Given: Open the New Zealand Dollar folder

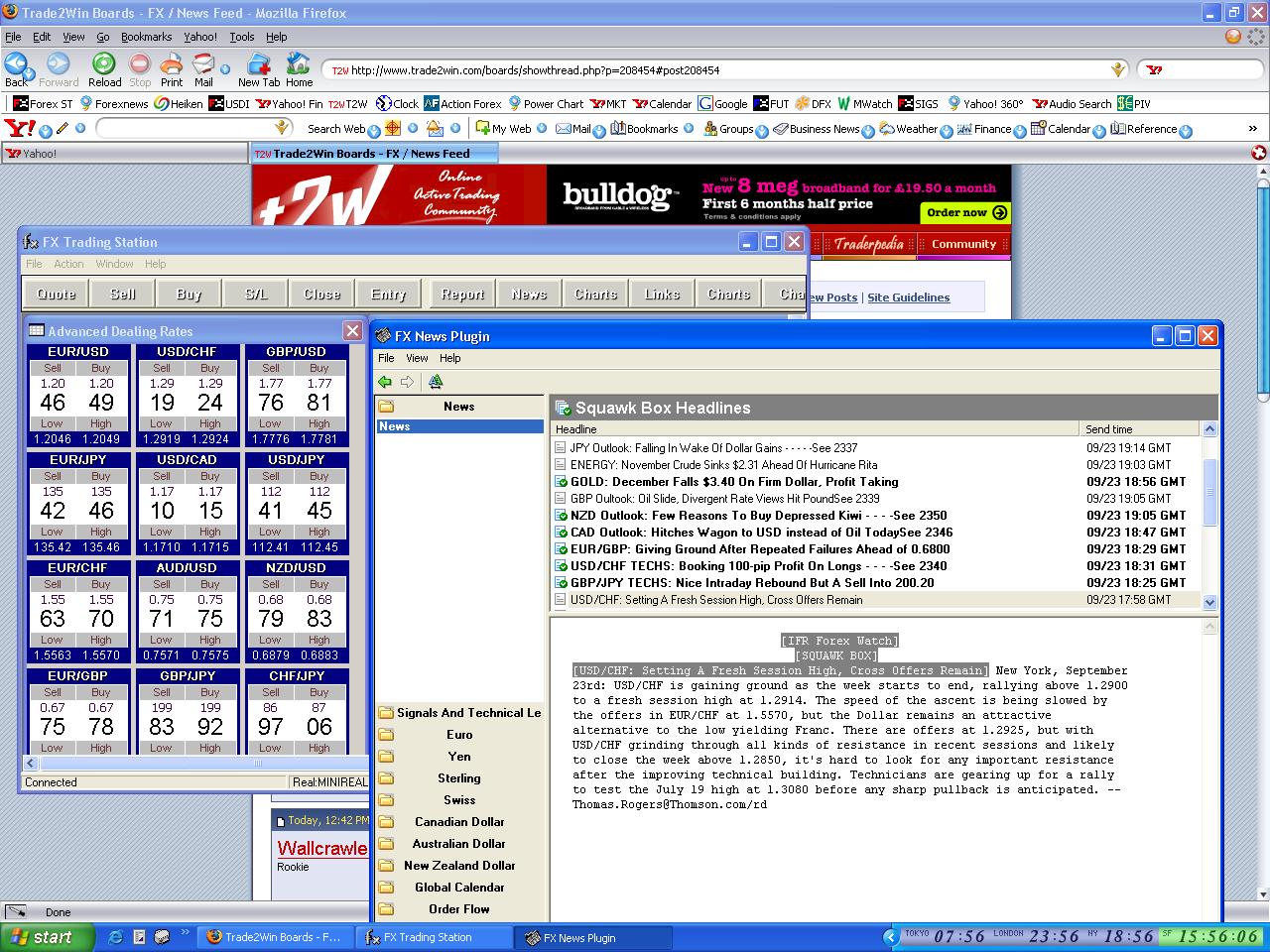Looking at the screenshot, I should pyautogui.click(x=459, y=866).
